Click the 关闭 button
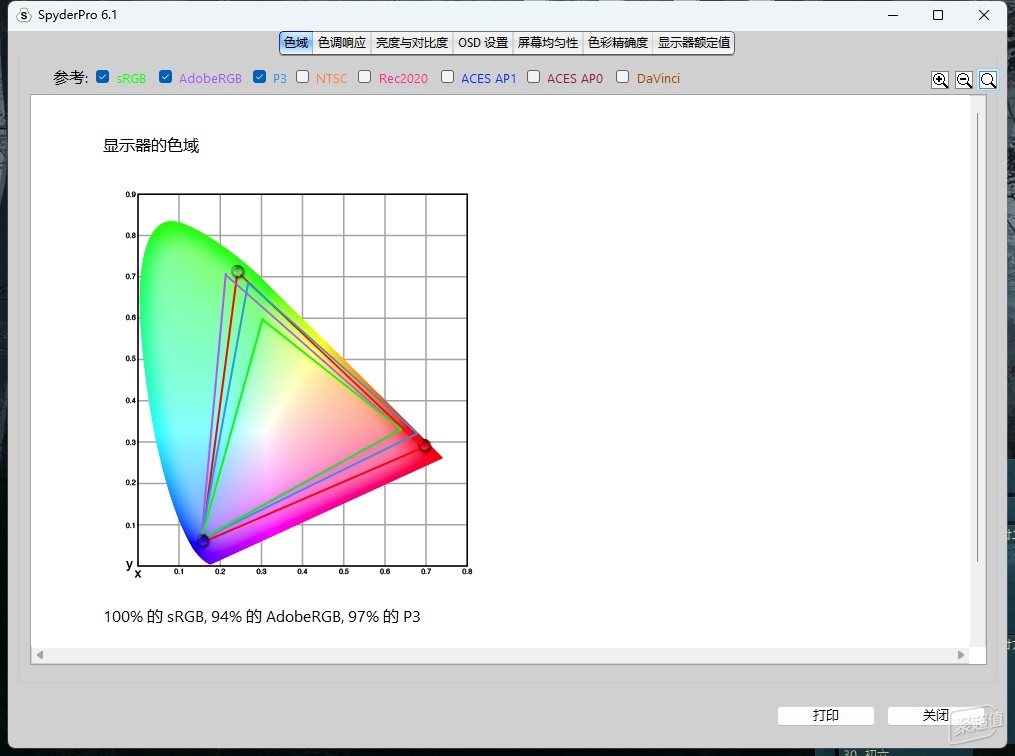The width and height of the screenshot is (1015, 756). (936, 715)
